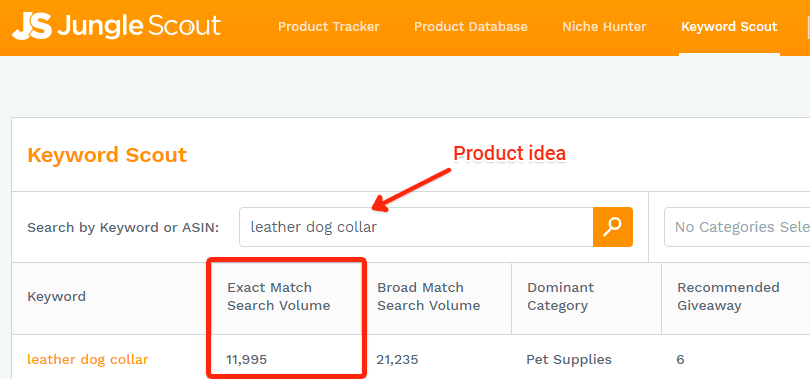Image resolution: width=810 pixels, height=379 pixels.
Task: Open the leather dog collar keyword link
Action: click(x=88, y=359)
